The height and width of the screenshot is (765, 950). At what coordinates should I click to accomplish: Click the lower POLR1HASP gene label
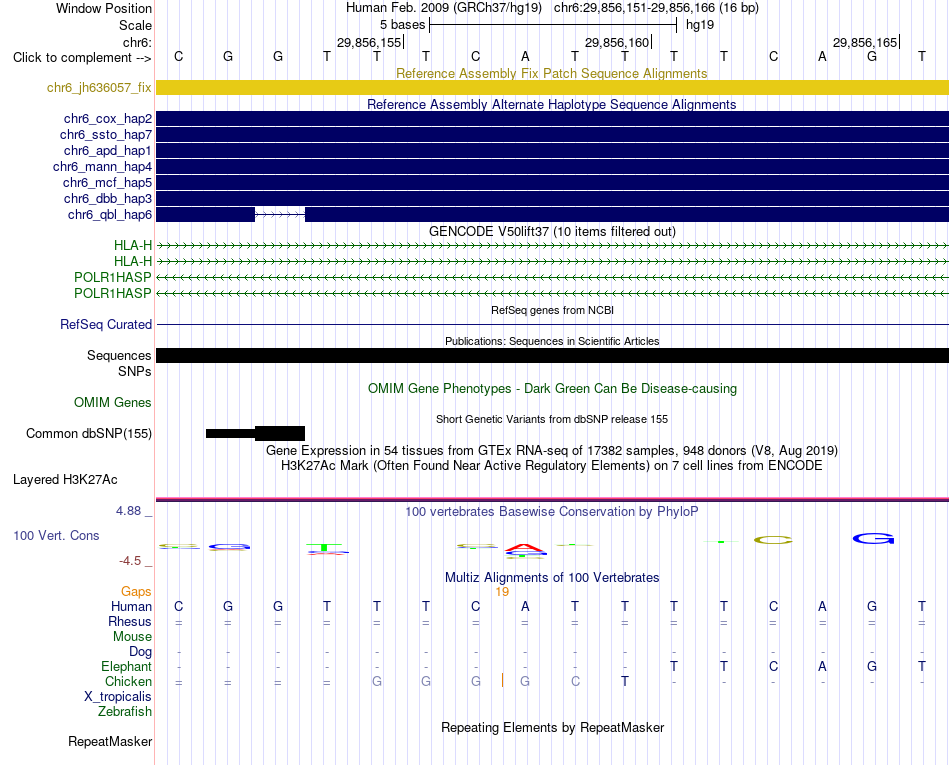click(113, 293)
